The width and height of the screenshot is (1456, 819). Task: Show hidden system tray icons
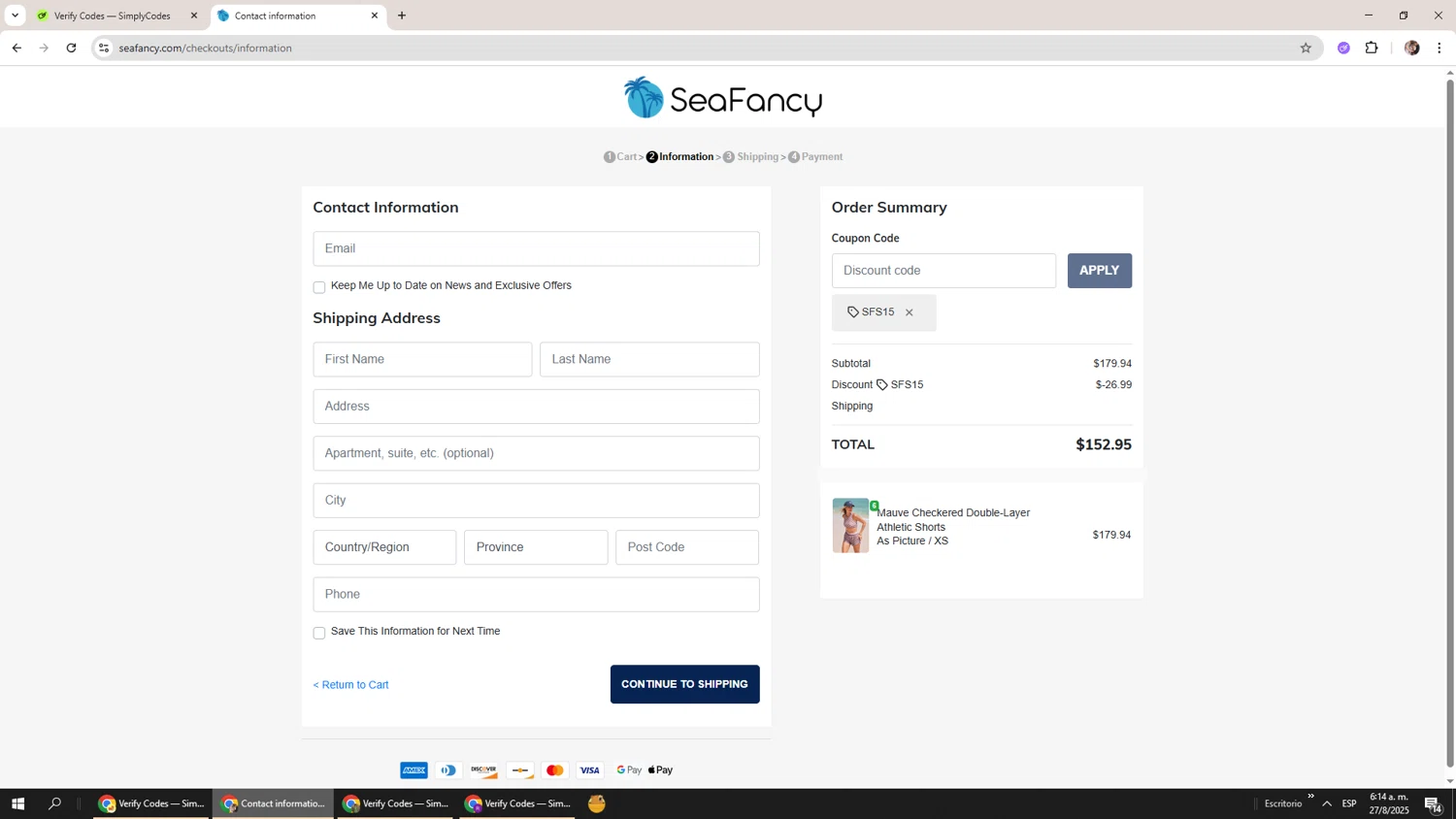1327,803
